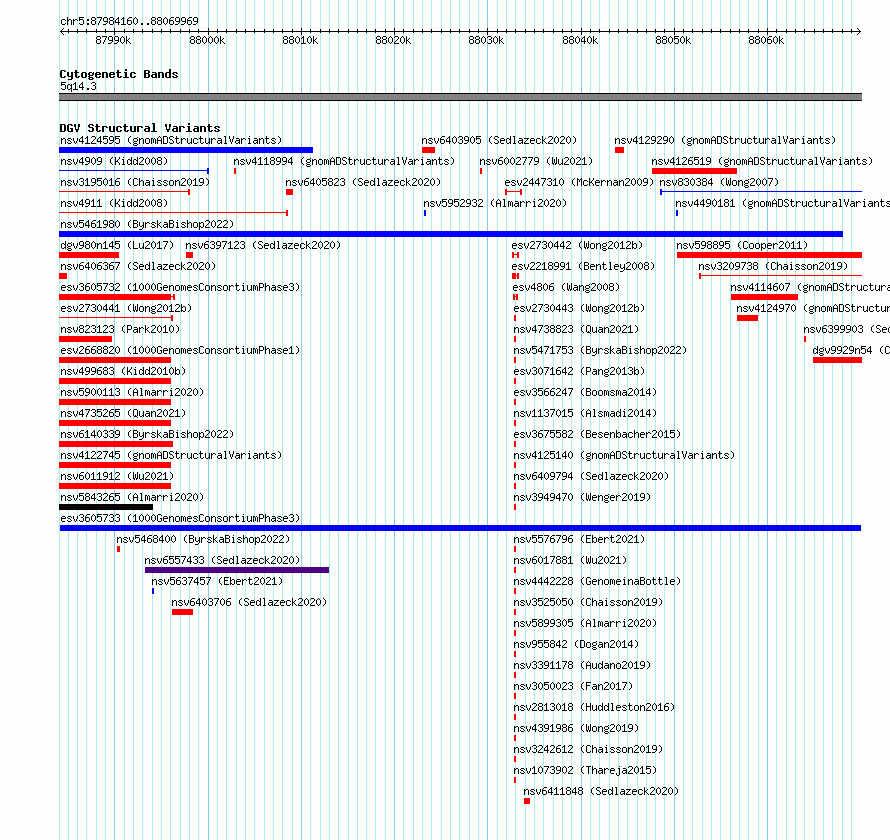Open nsv598895 (Cooper2011) variant
The height and width of the screenshot is (840, 890).
click(x=742, y=245)
